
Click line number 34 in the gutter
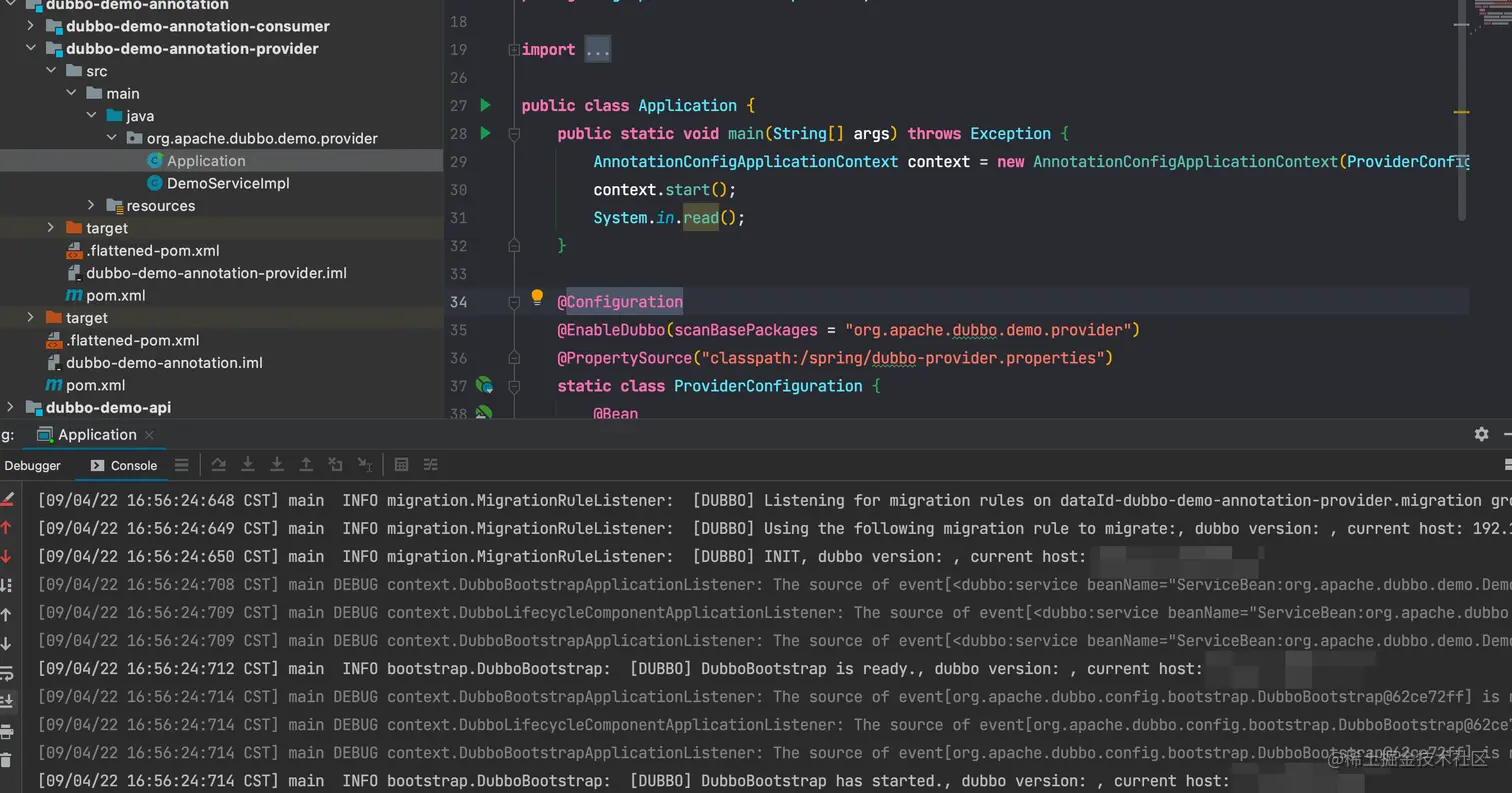[x=458, y=301]
